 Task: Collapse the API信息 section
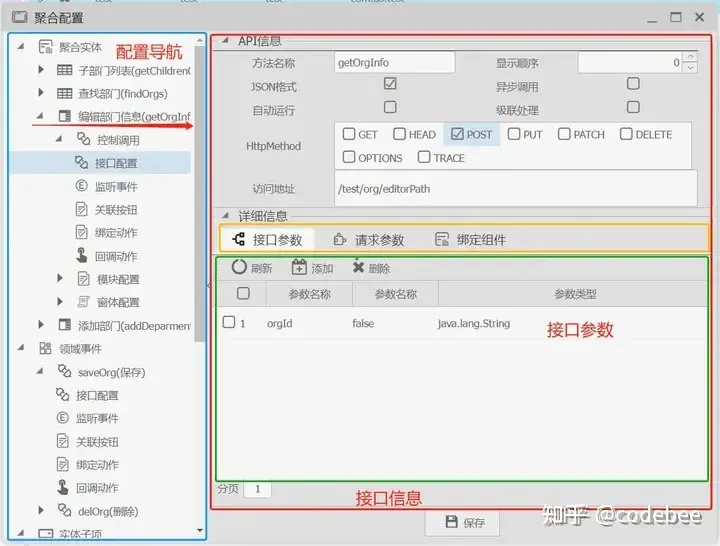(225, 40)
